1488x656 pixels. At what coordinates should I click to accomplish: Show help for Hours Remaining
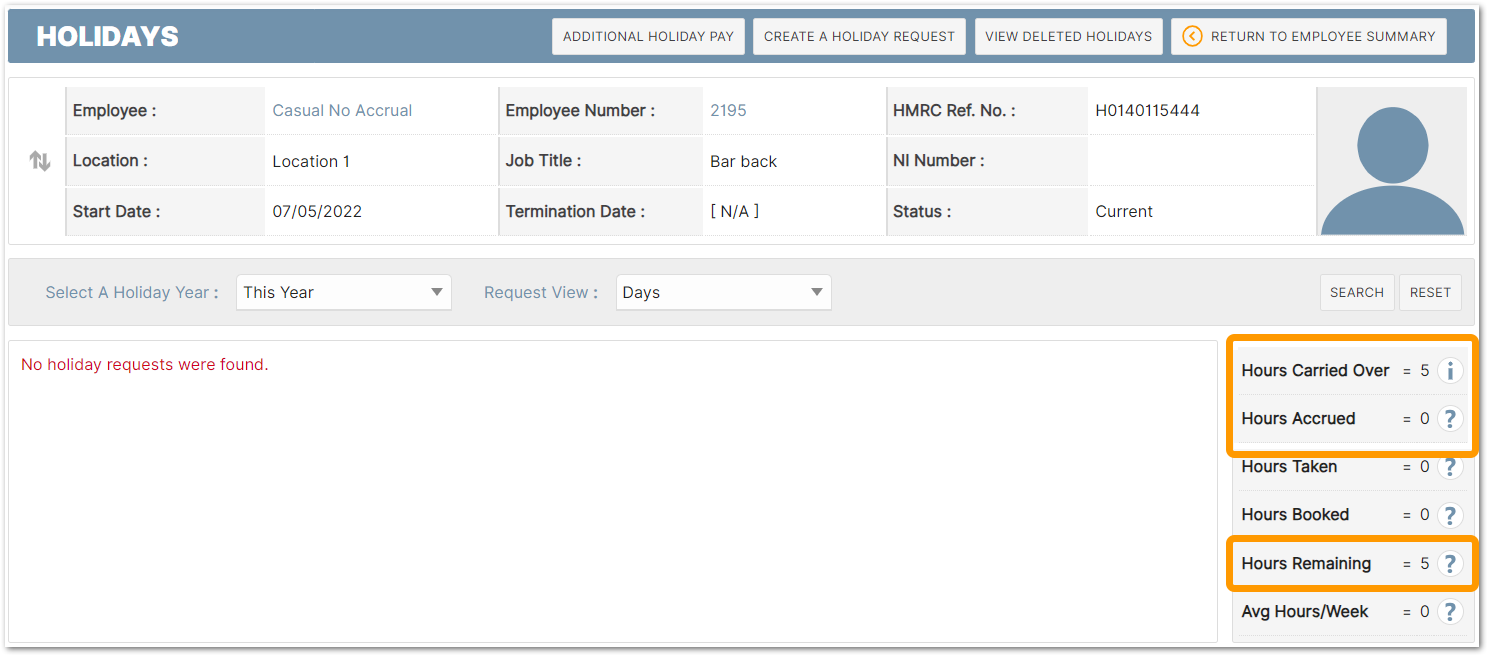click(1449, 564)
